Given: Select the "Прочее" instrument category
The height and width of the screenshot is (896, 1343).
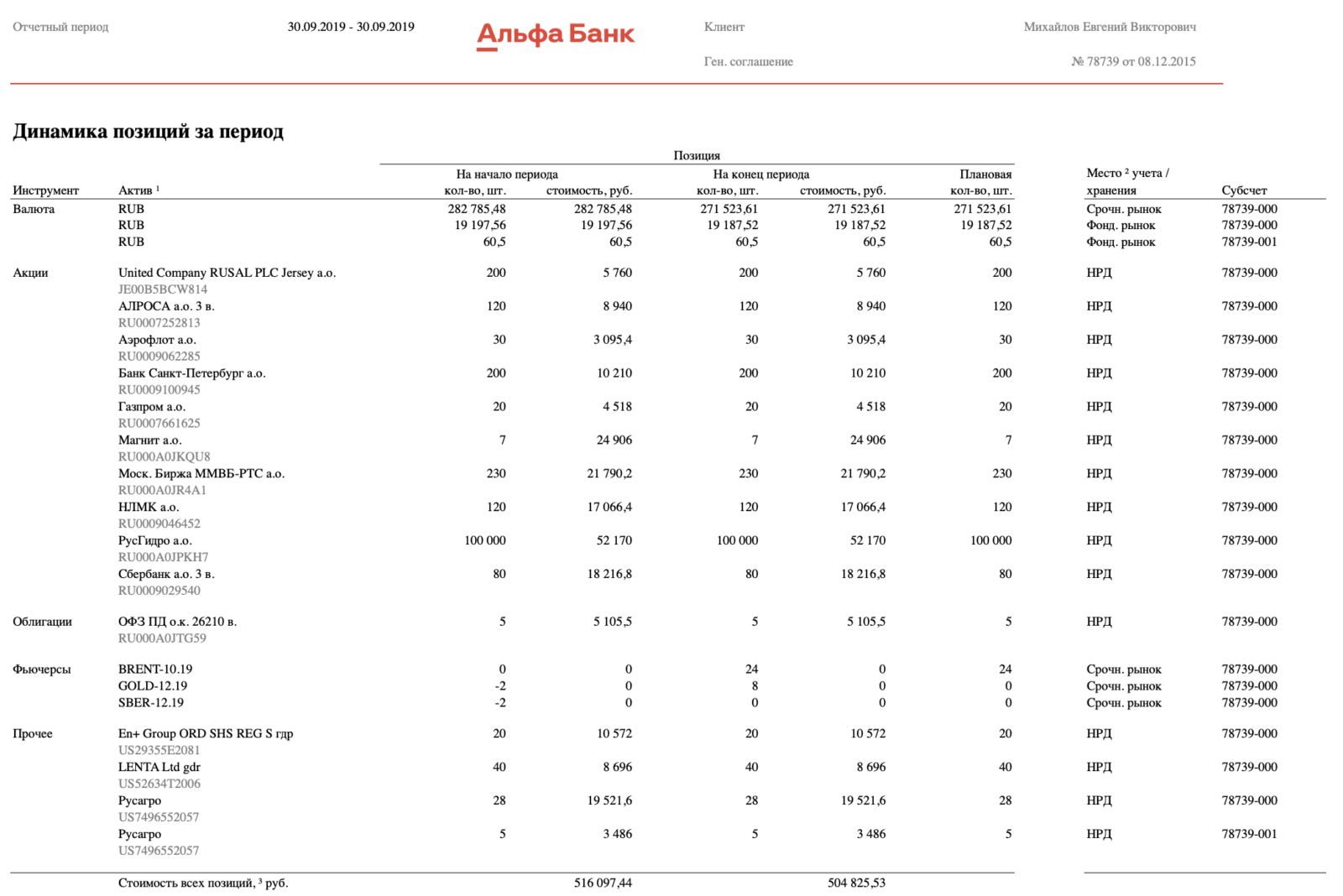Looking at the screenshot, I should (x=33, y=734).
